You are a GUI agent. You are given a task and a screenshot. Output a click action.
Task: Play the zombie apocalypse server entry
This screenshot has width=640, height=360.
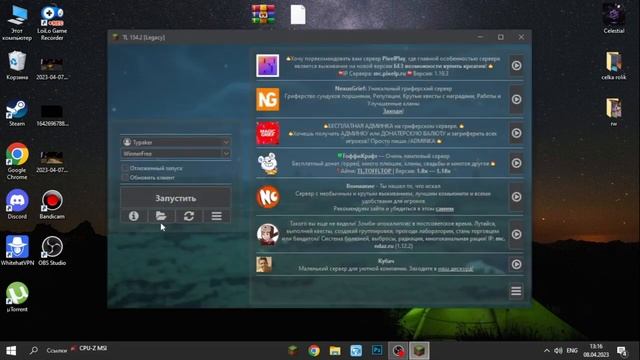[516, 234]
